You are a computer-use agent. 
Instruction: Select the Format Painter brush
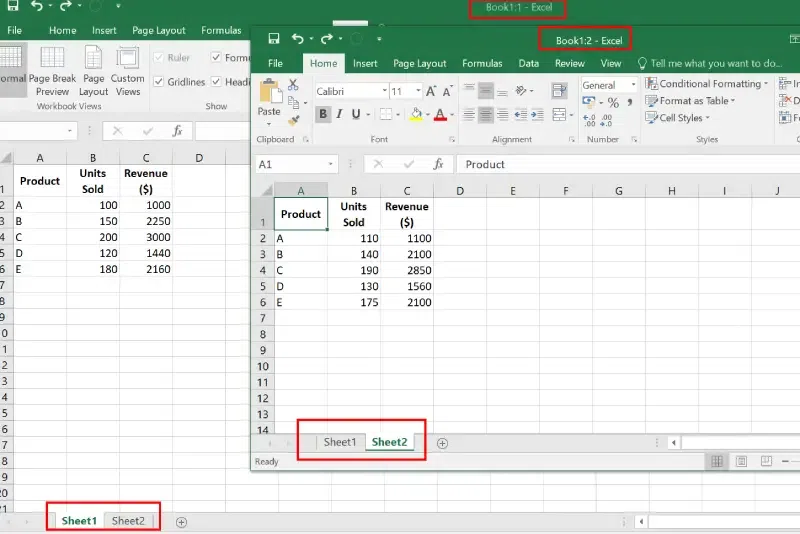pos(293,120)
